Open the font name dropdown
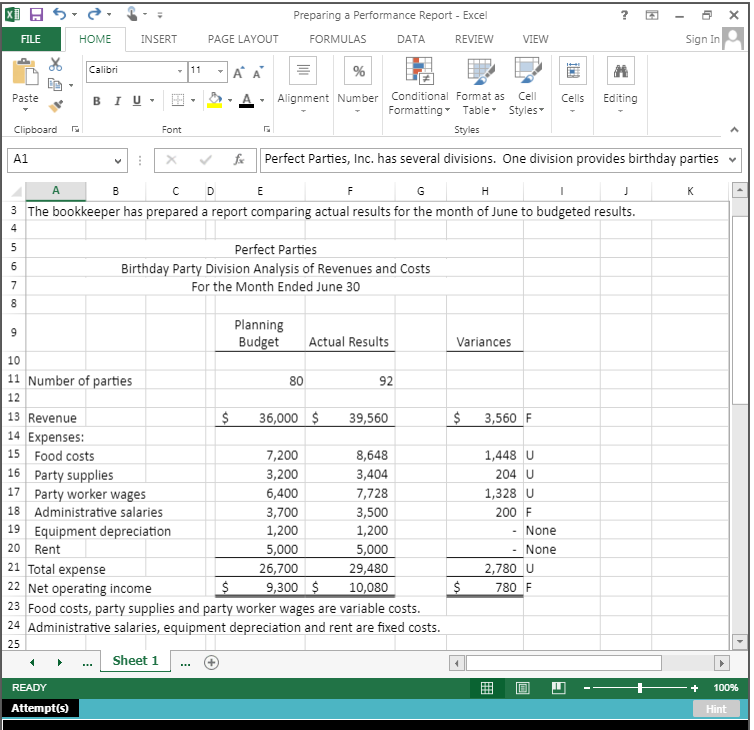The width and height of the screenshot is (754, 730). tap(180, 71)
